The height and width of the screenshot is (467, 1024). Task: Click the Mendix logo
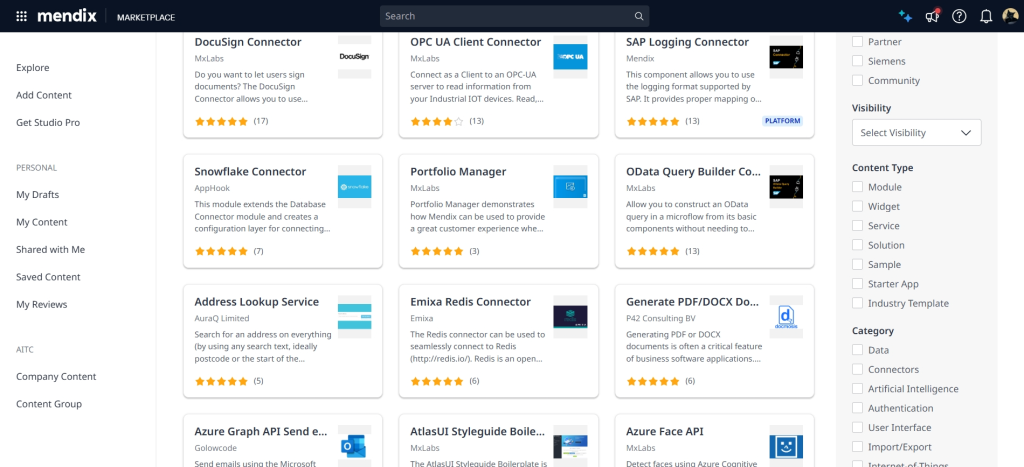pos(67,16)
